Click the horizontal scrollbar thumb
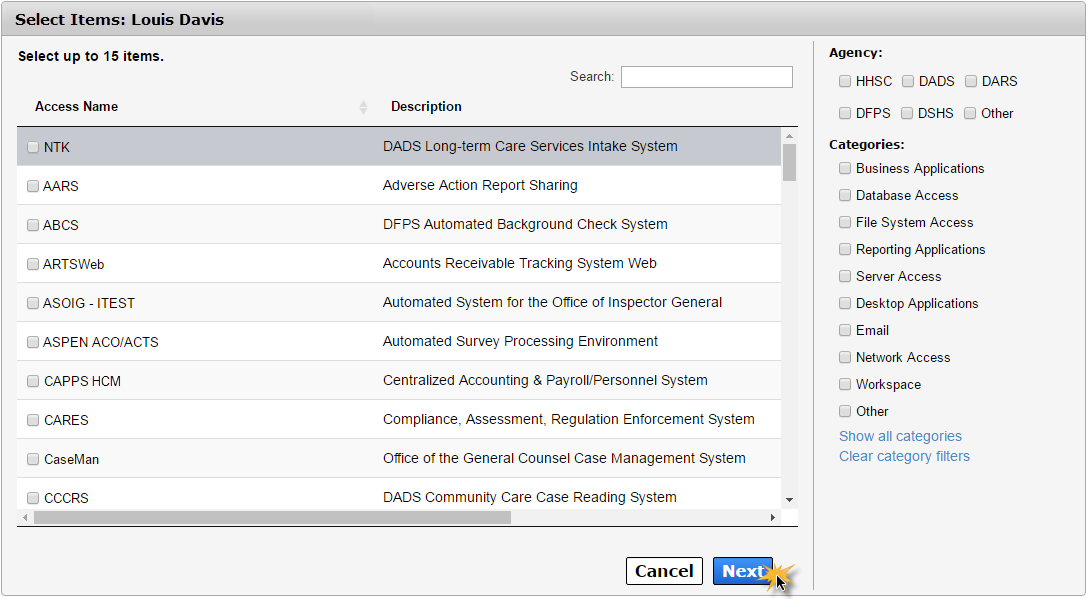Image resolution: width=1089 pixels, height=599 pixels. pos(272,518)
